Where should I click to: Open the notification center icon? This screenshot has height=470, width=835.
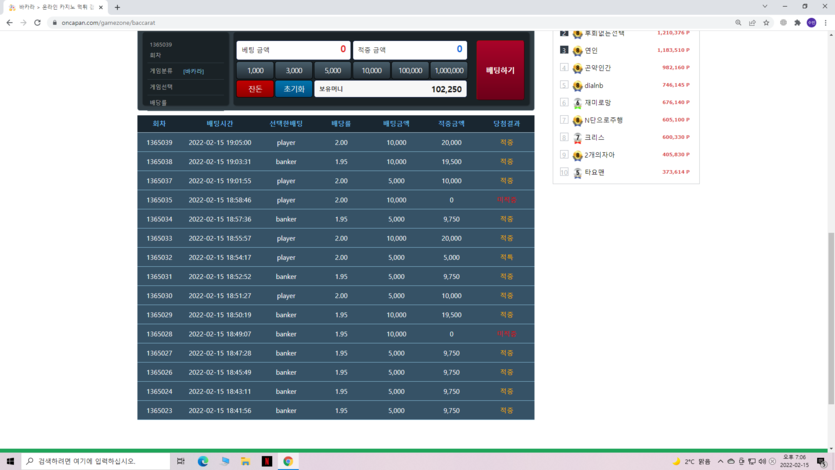click(822, 461)
